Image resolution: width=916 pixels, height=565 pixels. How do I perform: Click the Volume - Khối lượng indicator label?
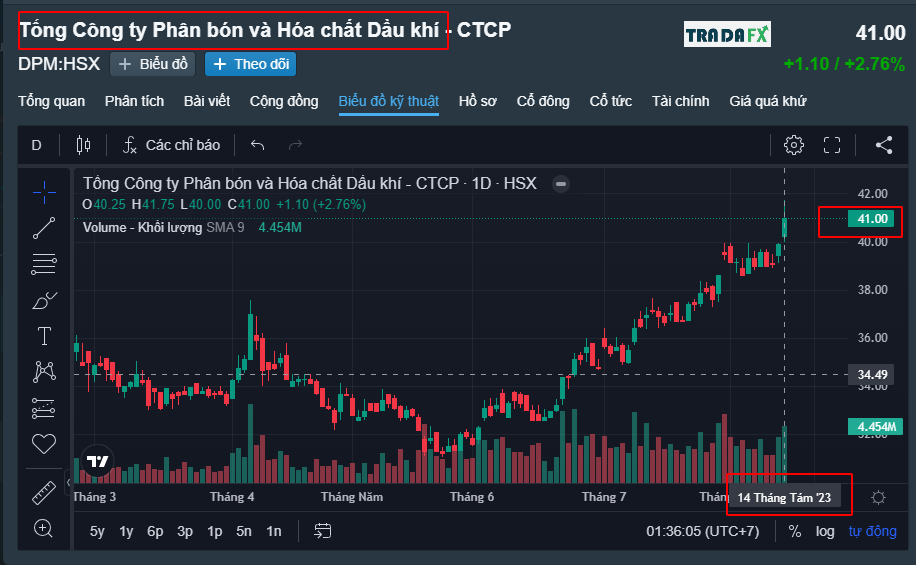click(x=142, y=227)
